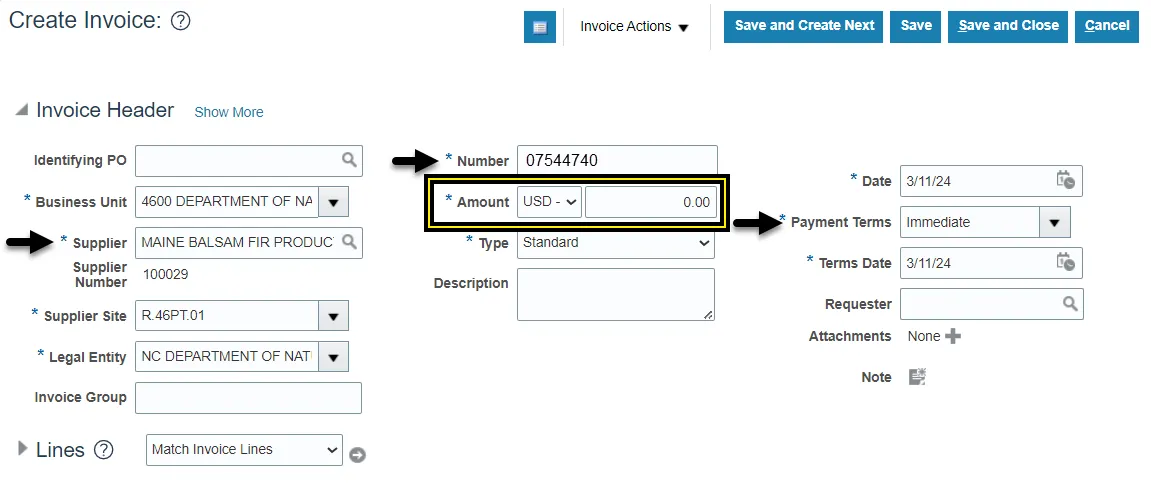The height and width of the screenshot is (483, 1151).
Task: Collapse the Invoice Header section
Action: (21, 111)
